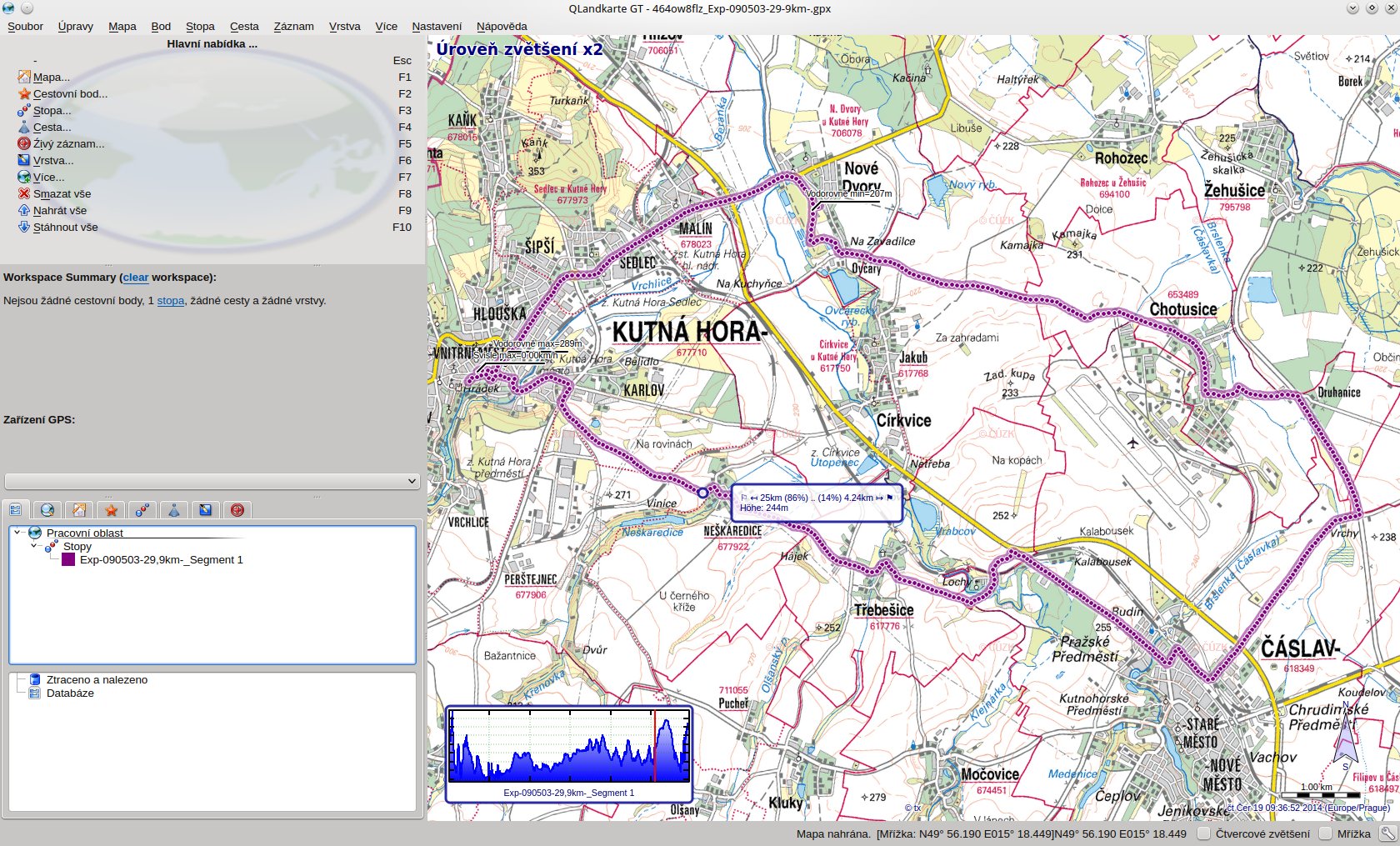Open the Vrstva menu
The height and width of the screenshot is (846, 1400).
tap(344, 26)
